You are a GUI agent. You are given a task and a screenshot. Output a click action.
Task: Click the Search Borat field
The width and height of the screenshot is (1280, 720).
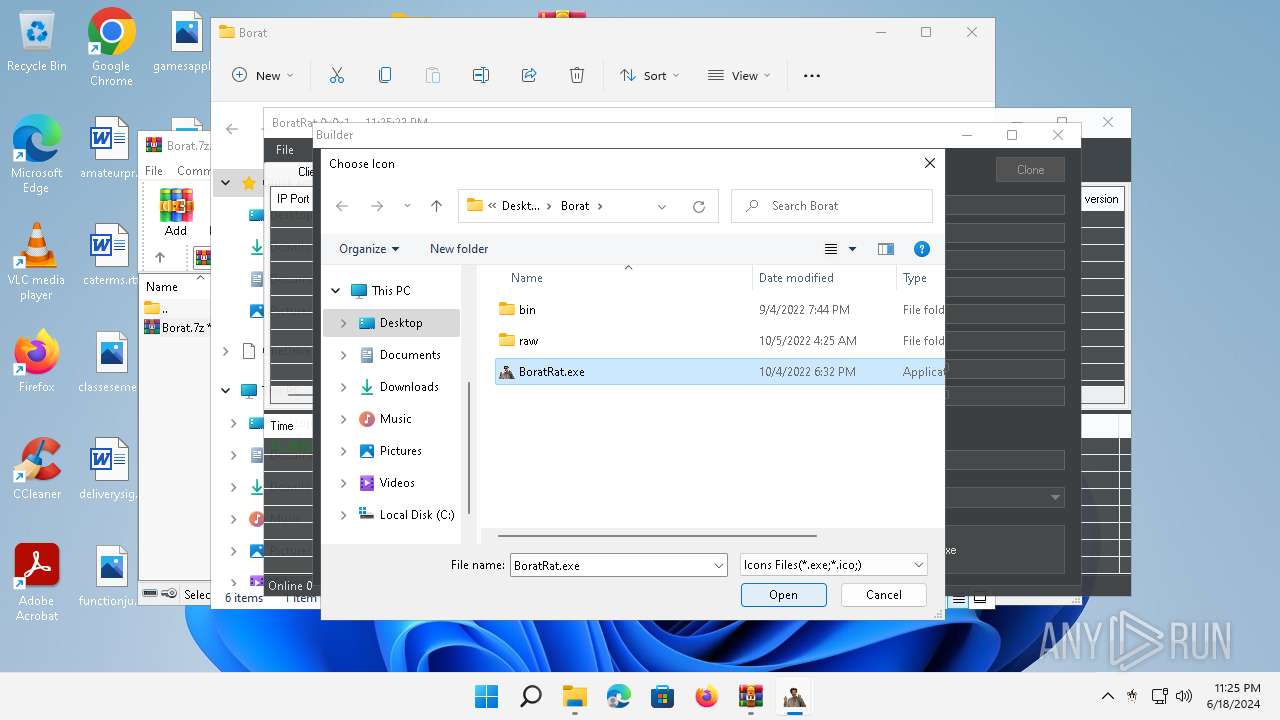click(x=832, y=206)
